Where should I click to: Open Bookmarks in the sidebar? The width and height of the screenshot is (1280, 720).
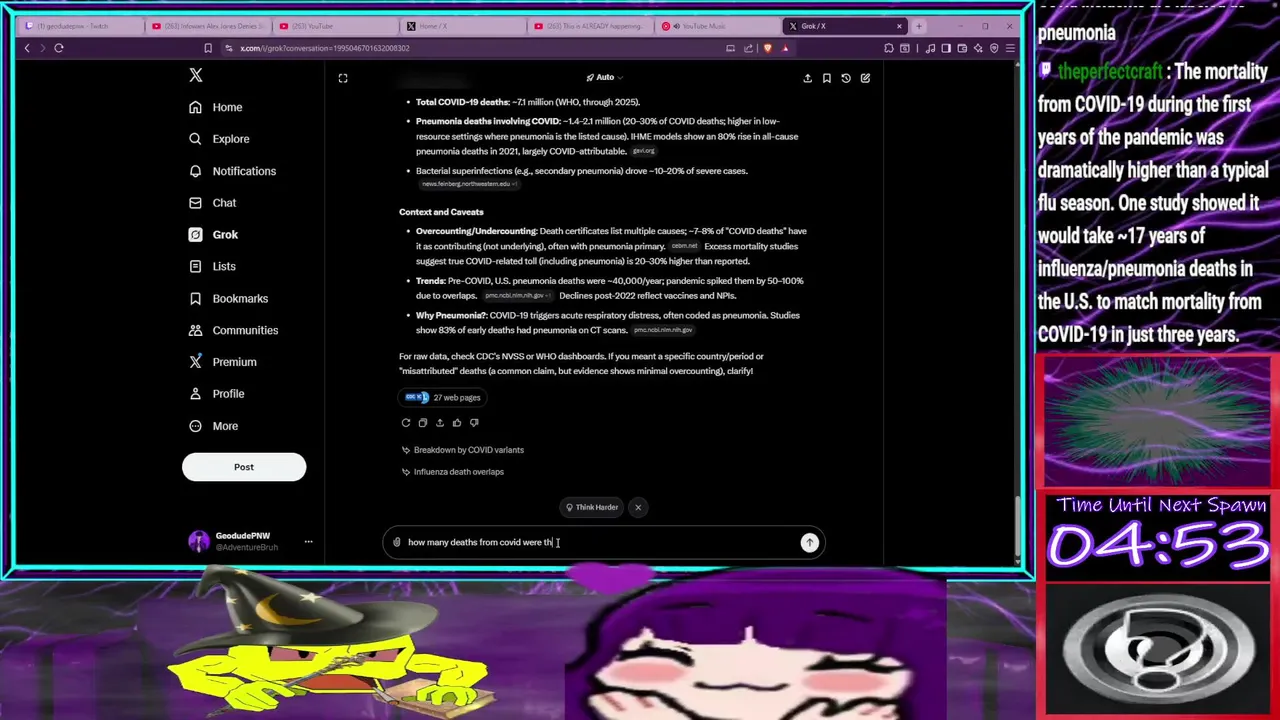point(229,298)
